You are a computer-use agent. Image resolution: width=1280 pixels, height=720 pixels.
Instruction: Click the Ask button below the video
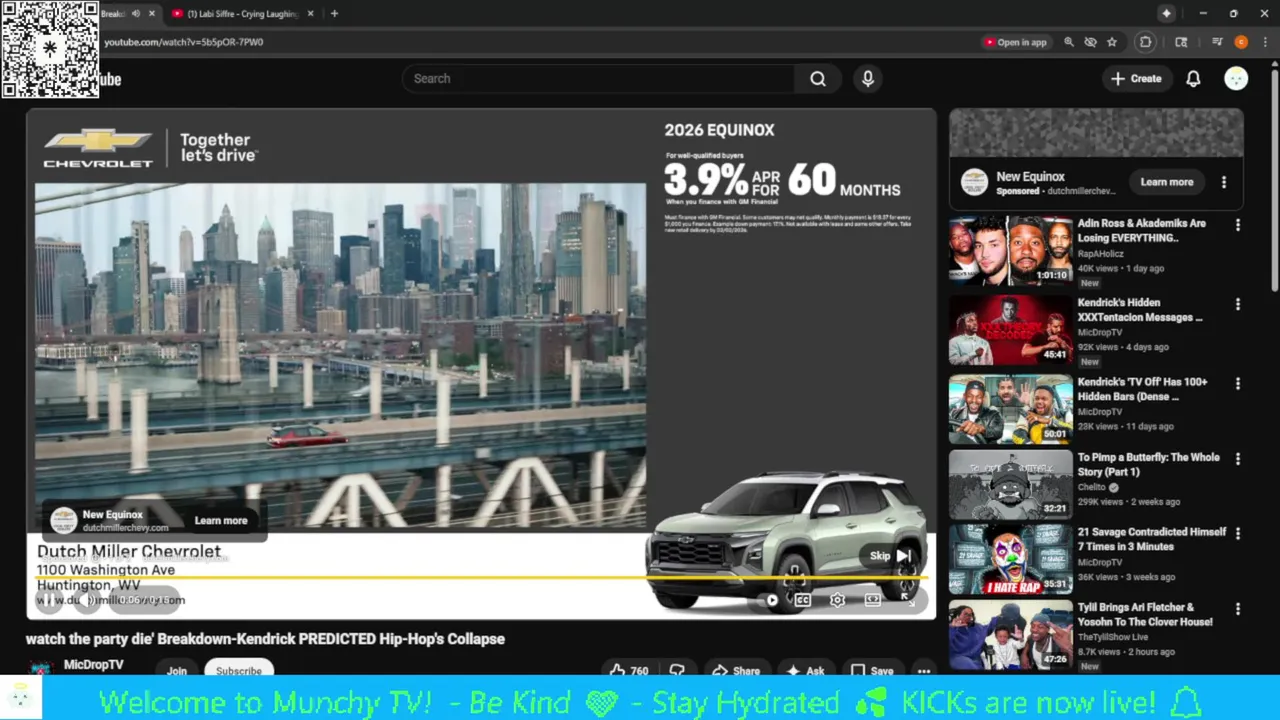[805, 671]
